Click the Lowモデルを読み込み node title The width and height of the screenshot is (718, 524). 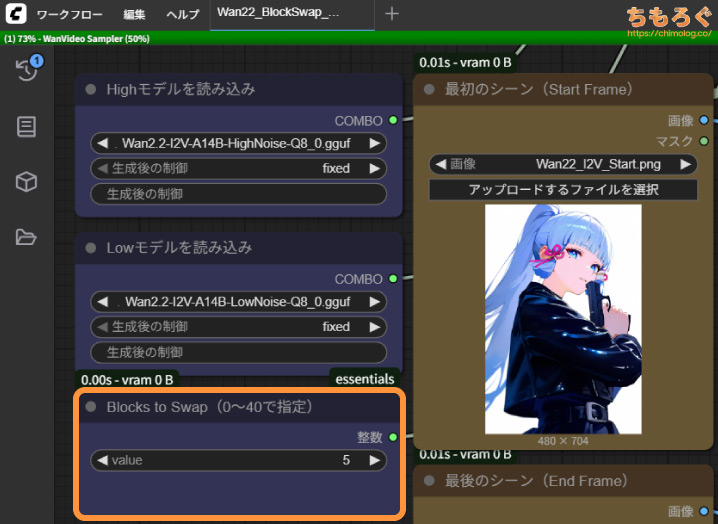point(179,248)
